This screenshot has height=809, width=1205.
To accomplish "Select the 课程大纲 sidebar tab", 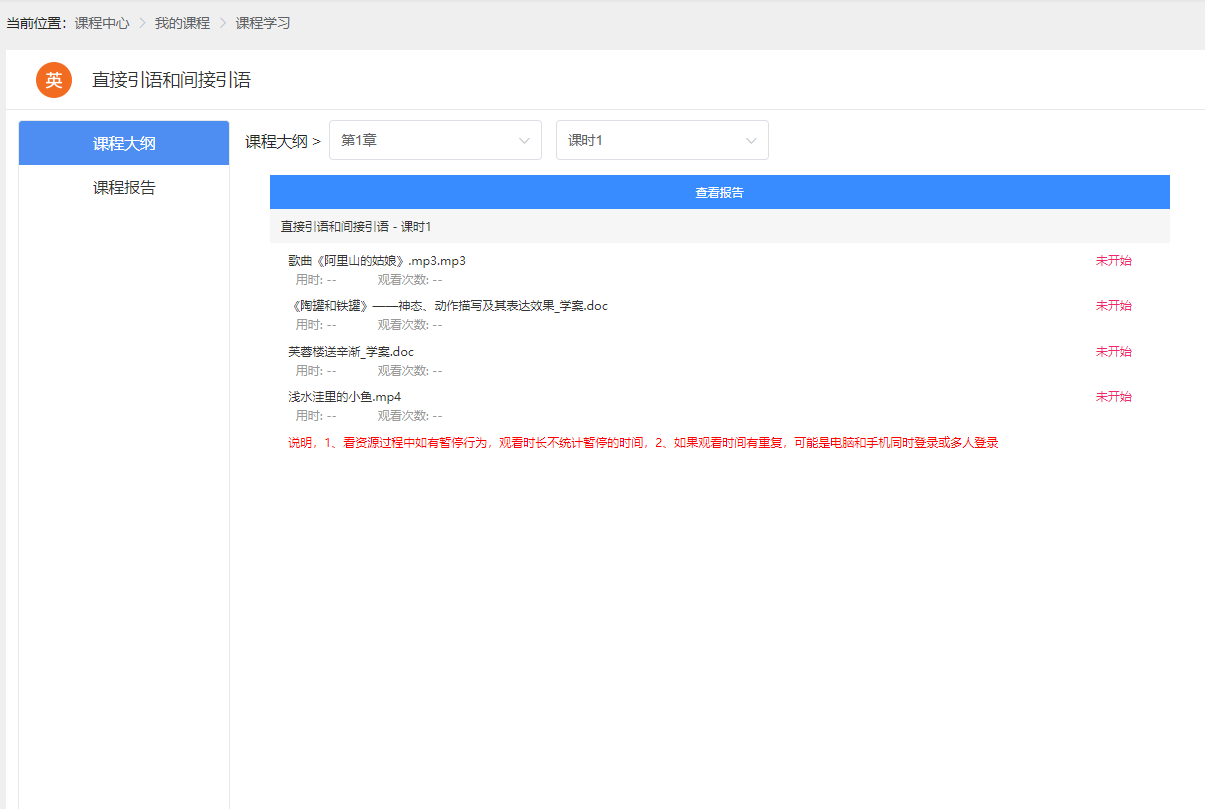I will (x=124, y=143).
